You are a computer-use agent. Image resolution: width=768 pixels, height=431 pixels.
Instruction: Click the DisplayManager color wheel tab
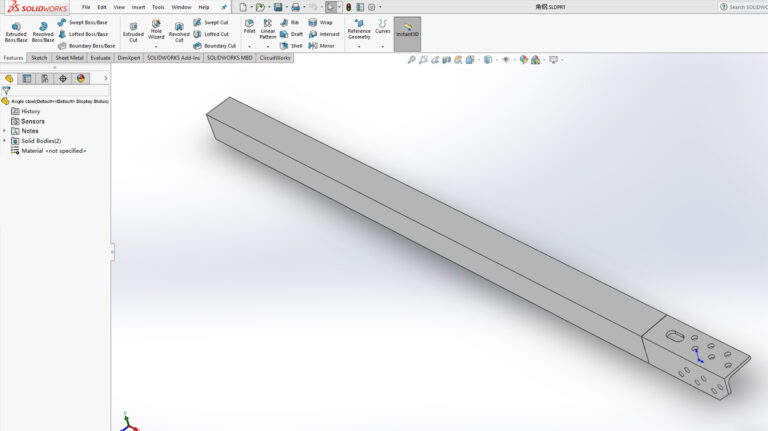tap(80, 78)
